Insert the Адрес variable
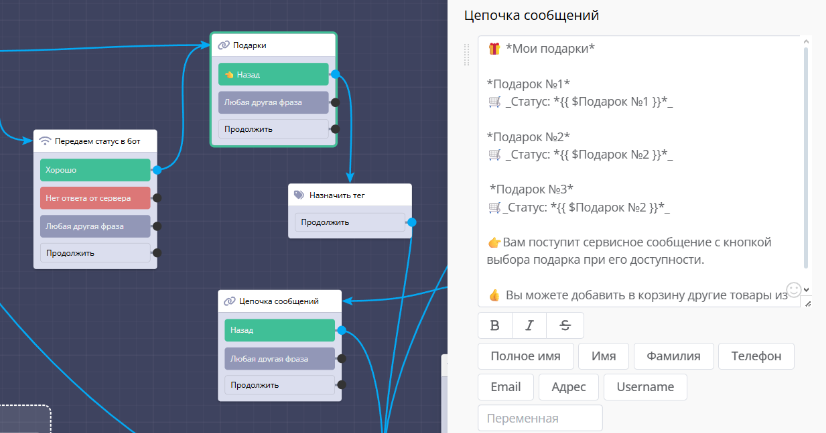The height and width of the screenshot is (433, 826). pyautogui.click(x=568, y=387)
